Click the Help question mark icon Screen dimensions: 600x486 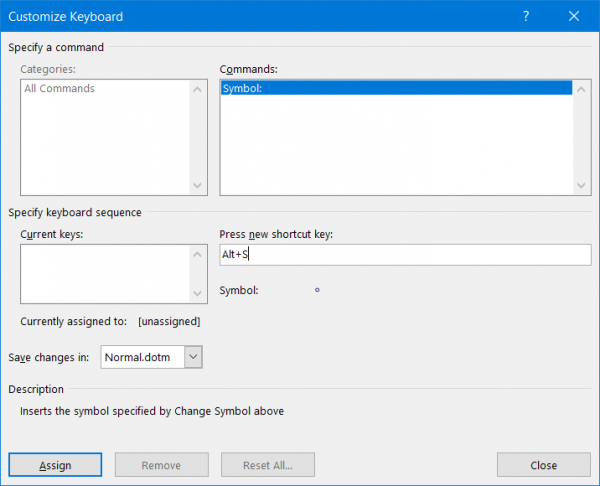(x=526, y=17)
